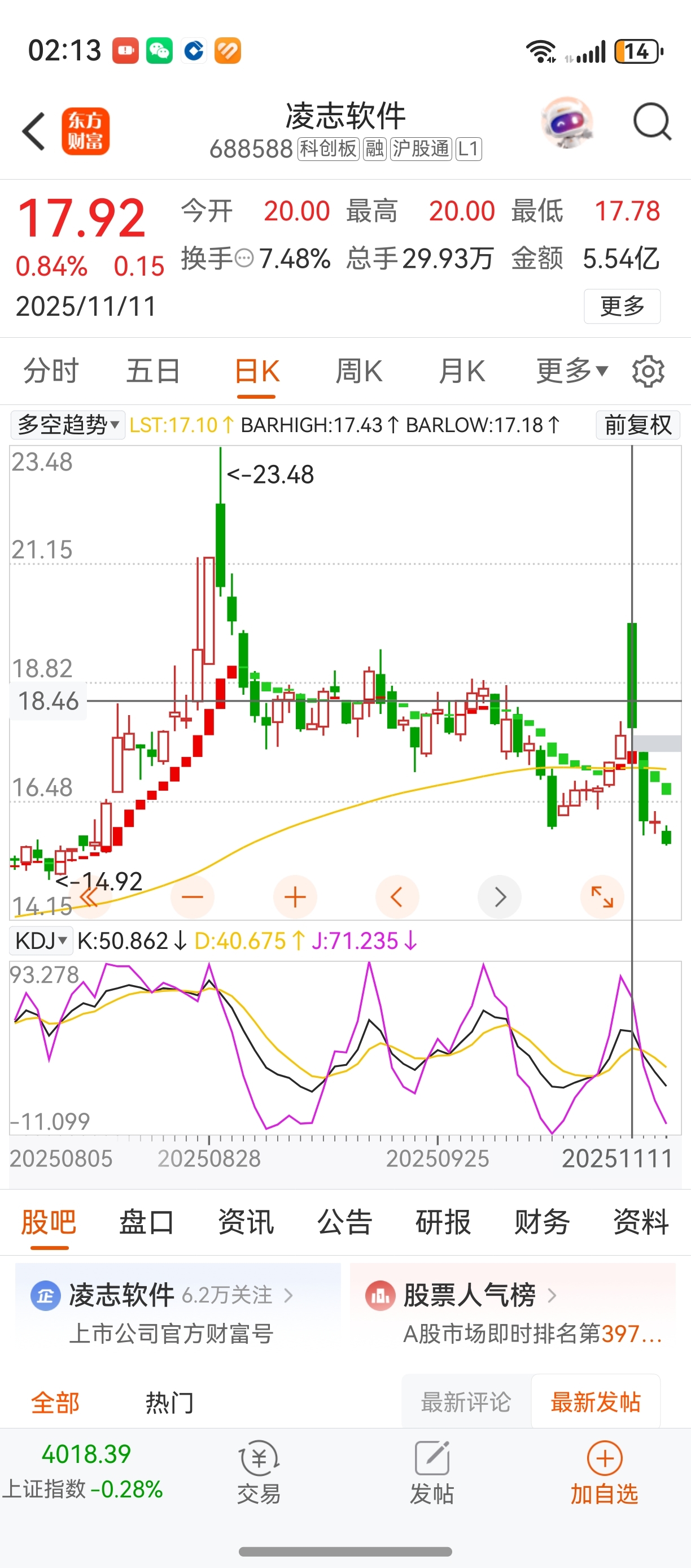Open the 公告 tab
691x1568 pixels.
pyautogui.click(x=344, y=1222)
